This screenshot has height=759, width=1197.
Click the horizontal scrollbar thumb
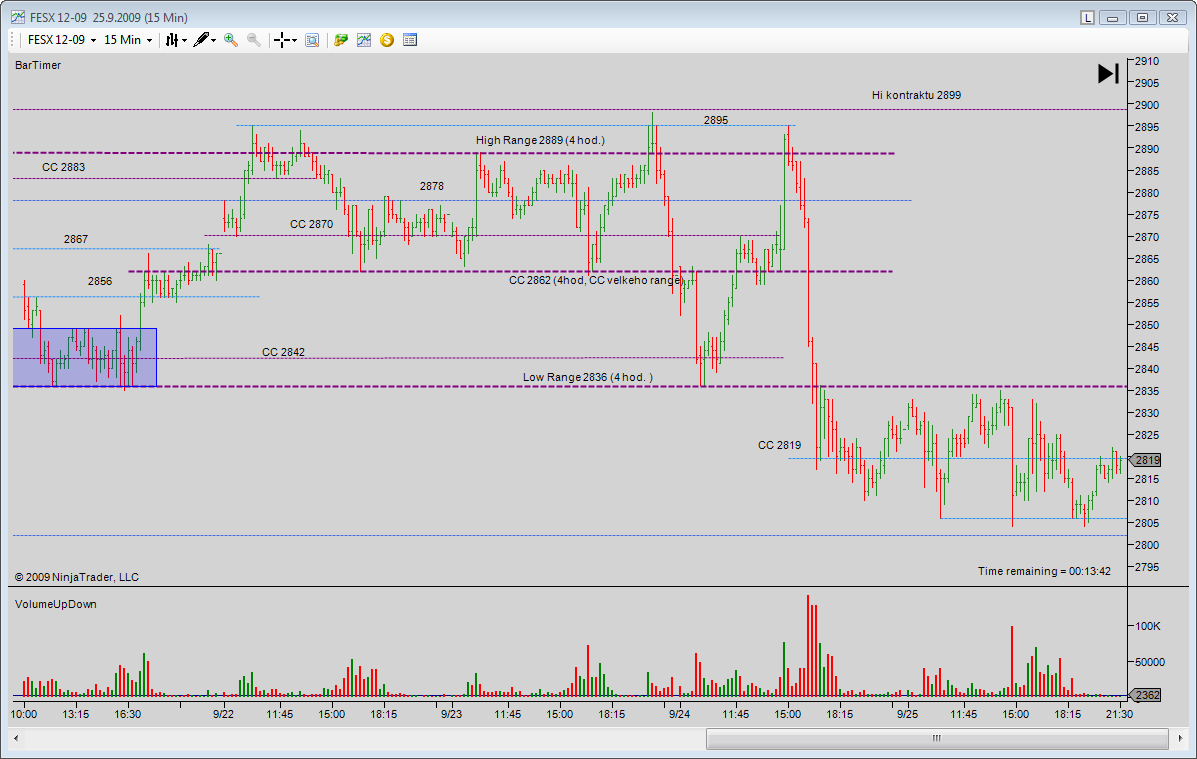pyautogui.click(x=937, y=738)
